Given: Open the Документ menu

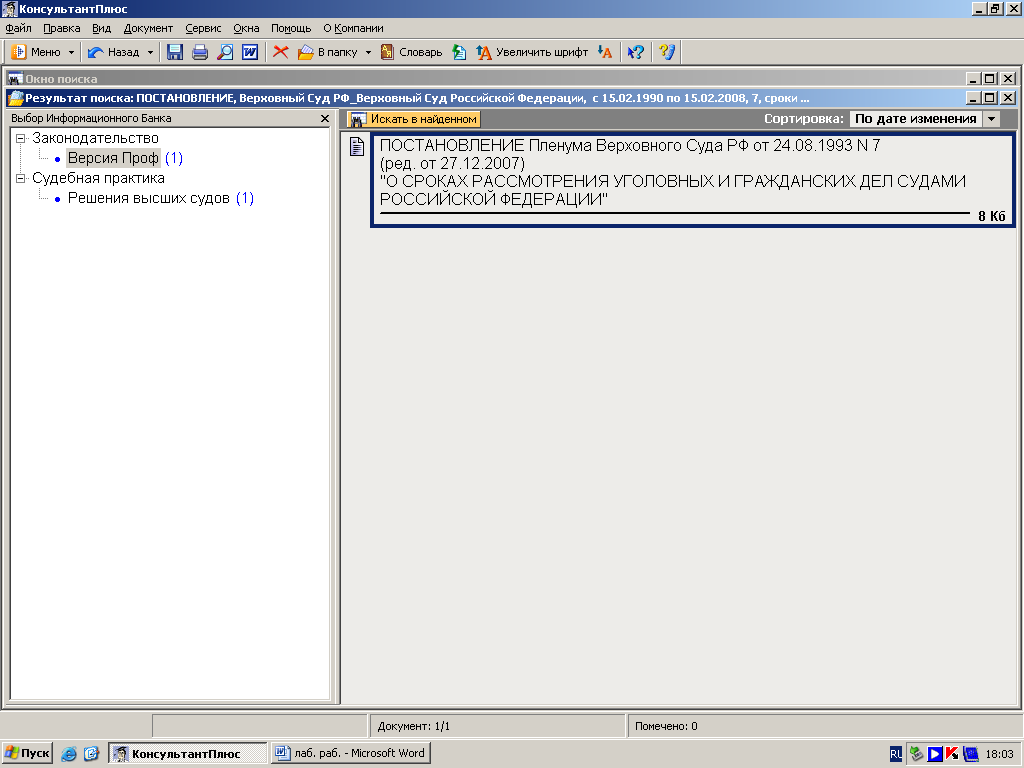Looking at the screenshot, I should [x=148, y=28].
